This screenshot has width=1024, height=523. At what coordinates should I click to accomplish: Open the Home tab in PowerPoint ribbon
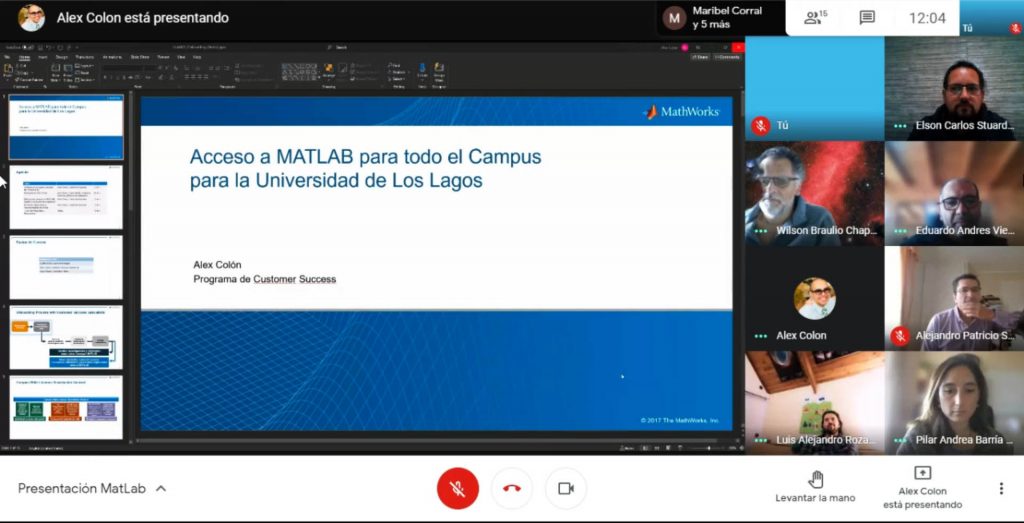click(24, 57)
